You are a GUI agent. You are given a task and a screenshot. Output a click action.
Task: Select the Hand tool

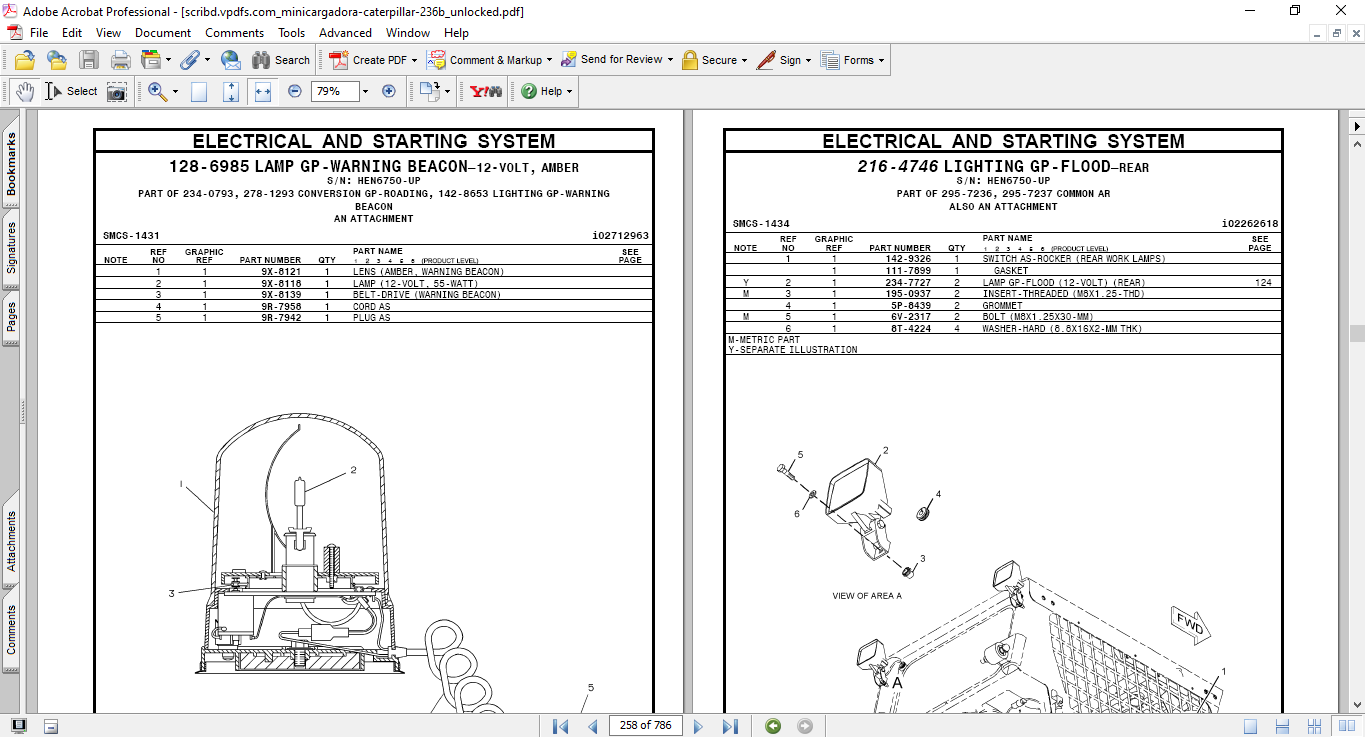click(25, 91)
